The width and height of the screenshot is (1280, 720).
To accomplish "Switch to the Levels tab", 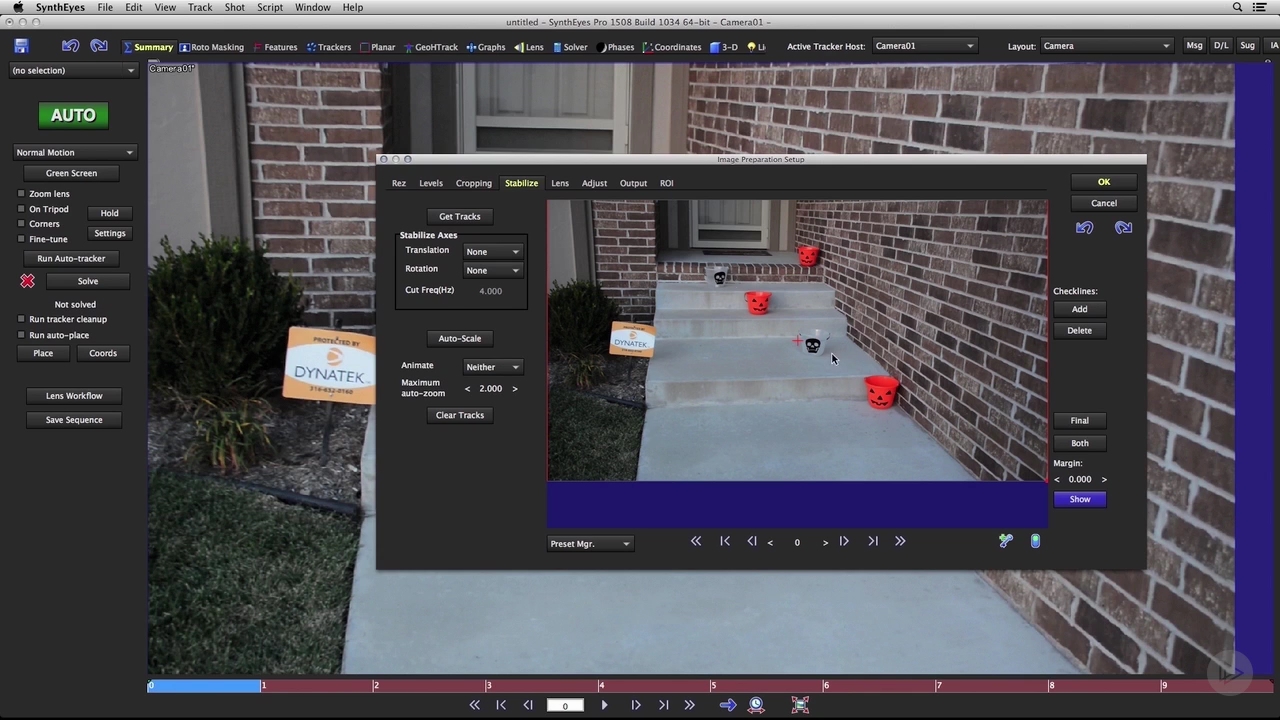I will [431, 184].
